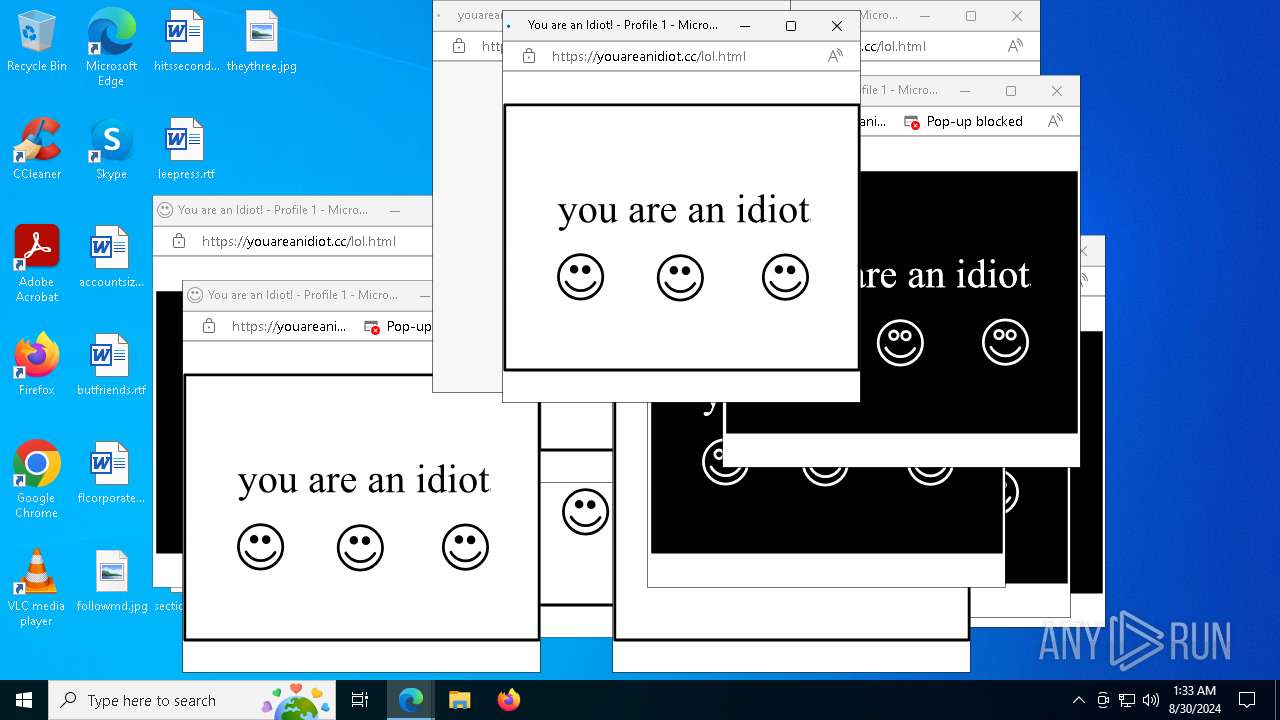The image size is (1280, 720).
Task: Click 'you are an idiot' text in lower-left window
Action: coord(364,480)
